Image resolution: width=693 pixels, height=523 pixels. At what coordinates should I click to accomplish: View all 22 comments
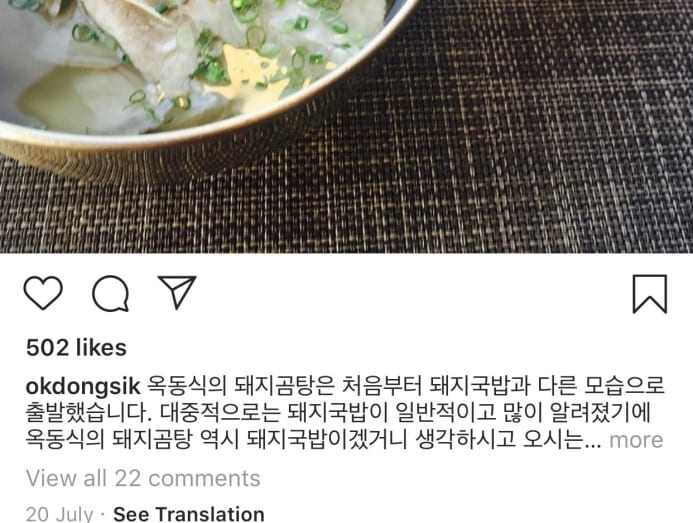[x=143, y=478]
